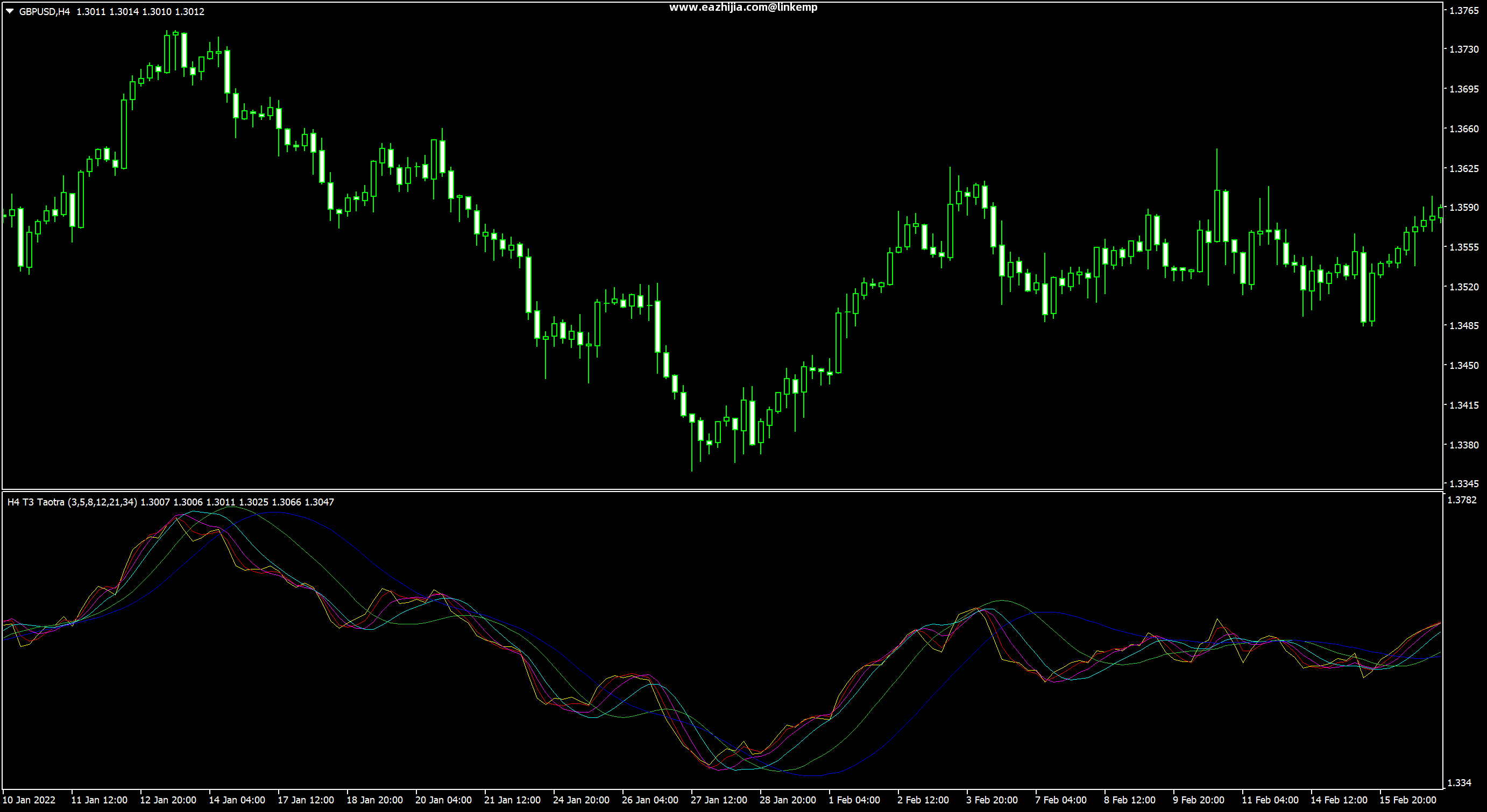Select the price label 1.3765 on the scale
1487x812 pixels.
1464,10
